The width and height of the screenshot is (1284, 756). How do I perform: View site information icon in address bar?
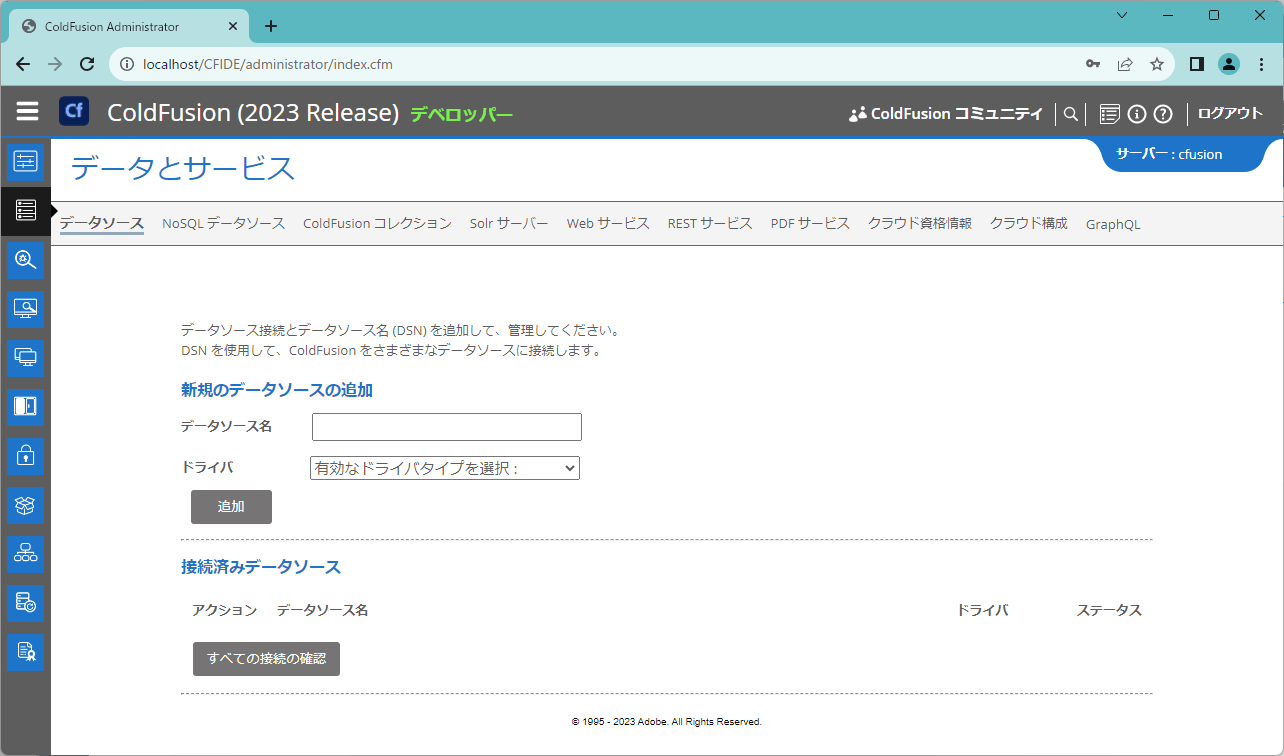point(127,64)
